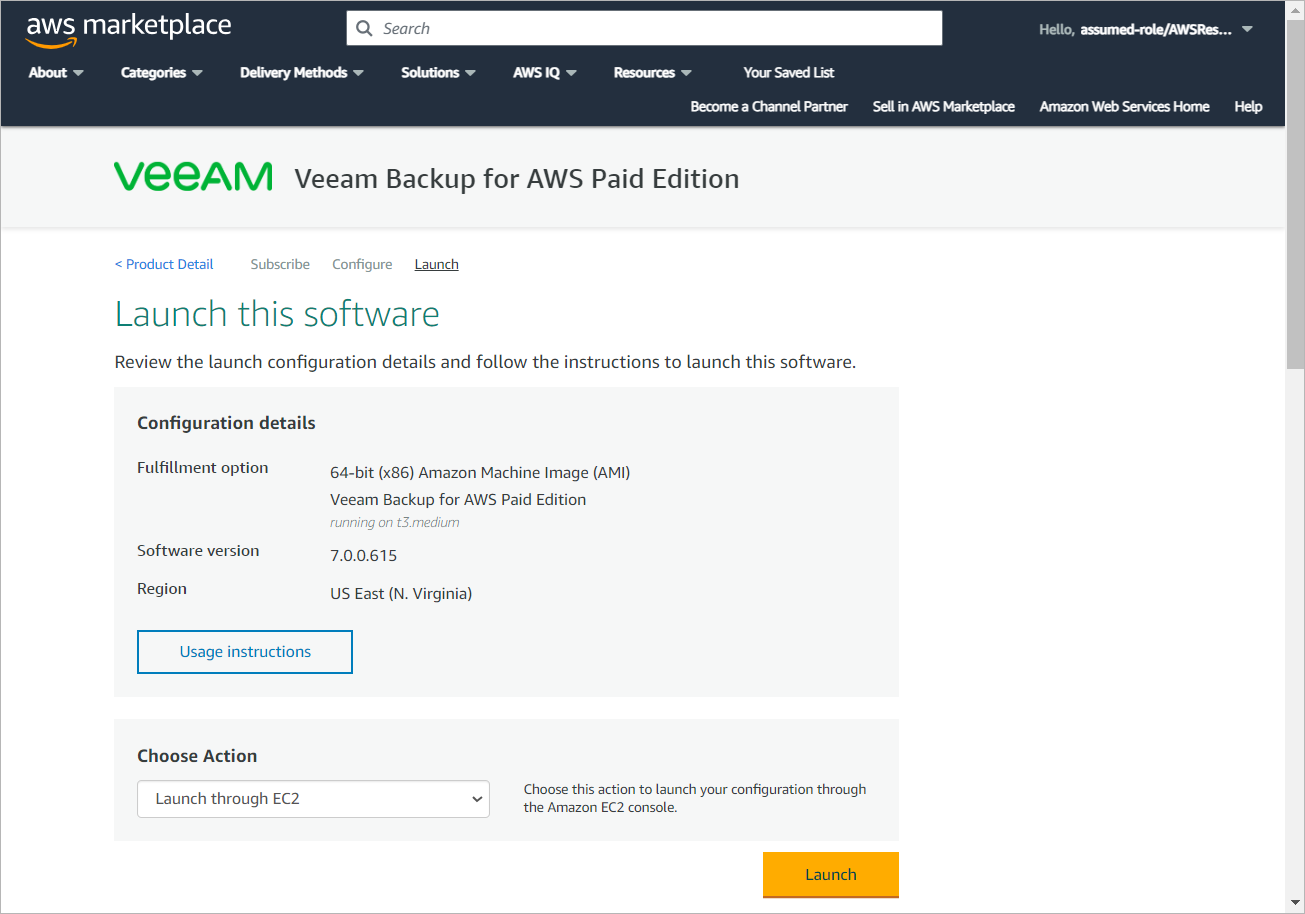Image resolution: width=1305 pixels, height=914 pixels.
Task: Click the region US East (N. Virginia)
Action: click(401, 594)
